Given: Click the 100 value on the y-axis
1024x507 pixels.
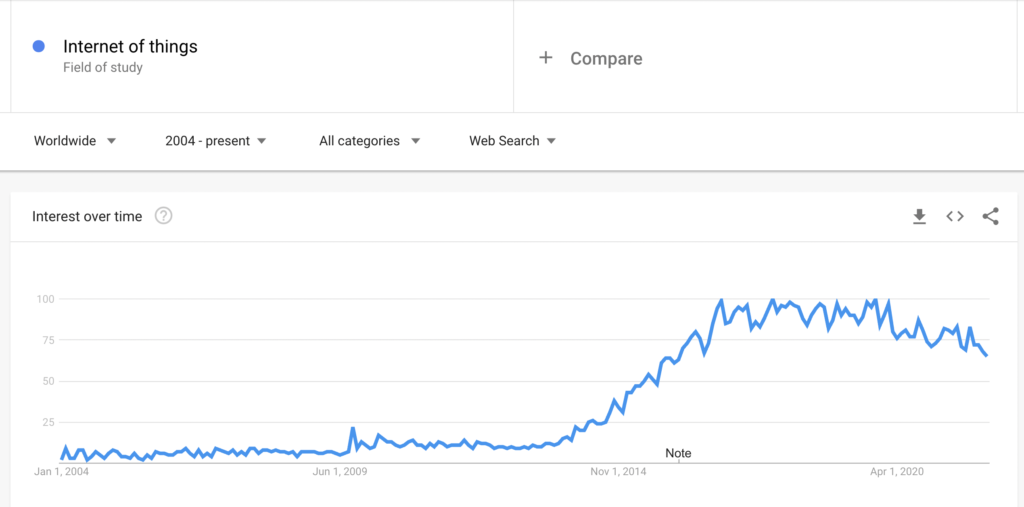Looking at the screenshot, I should [x=44, y=299].
